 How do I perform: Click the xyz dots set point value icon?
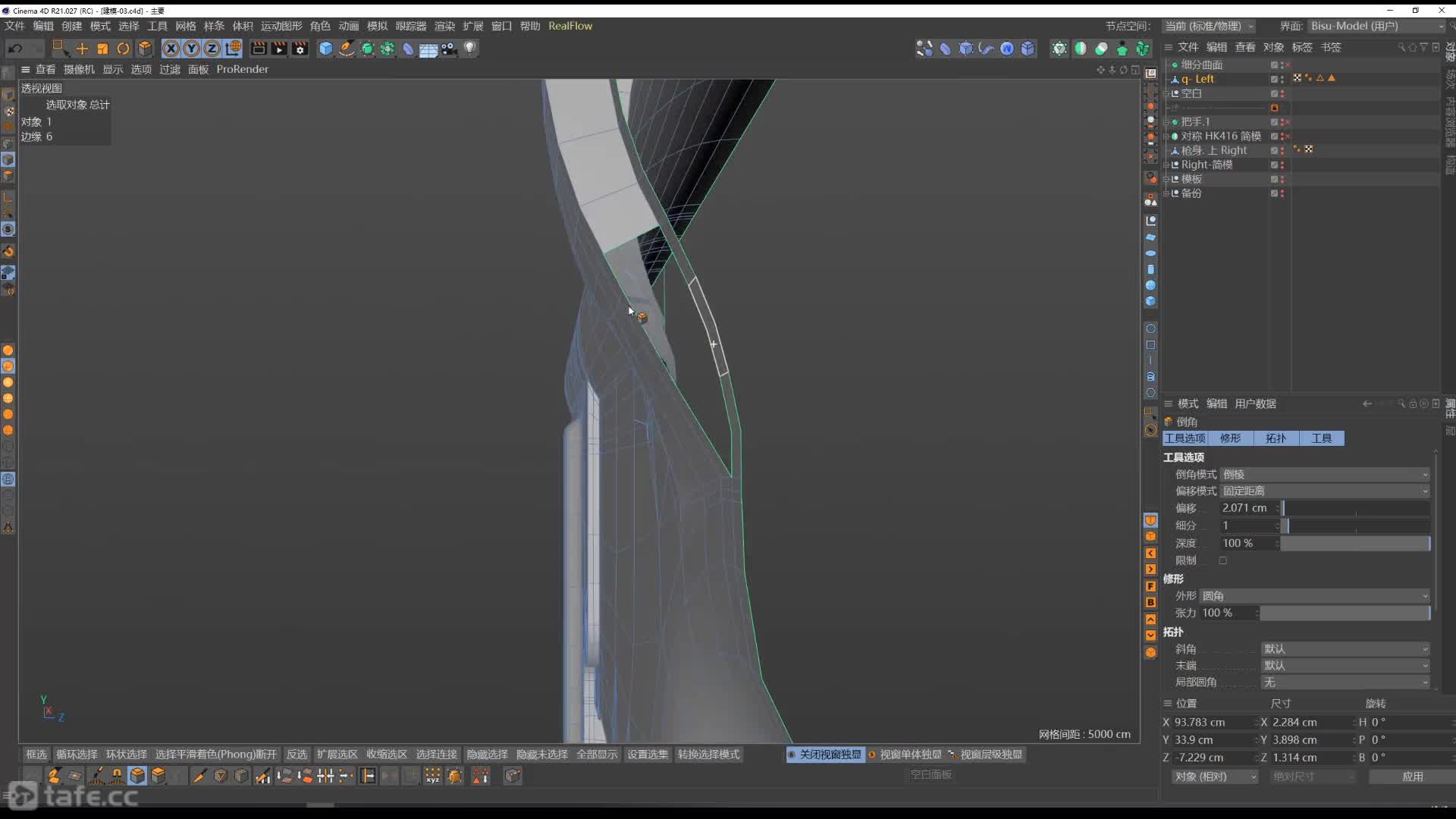click(x=432, y=775)
